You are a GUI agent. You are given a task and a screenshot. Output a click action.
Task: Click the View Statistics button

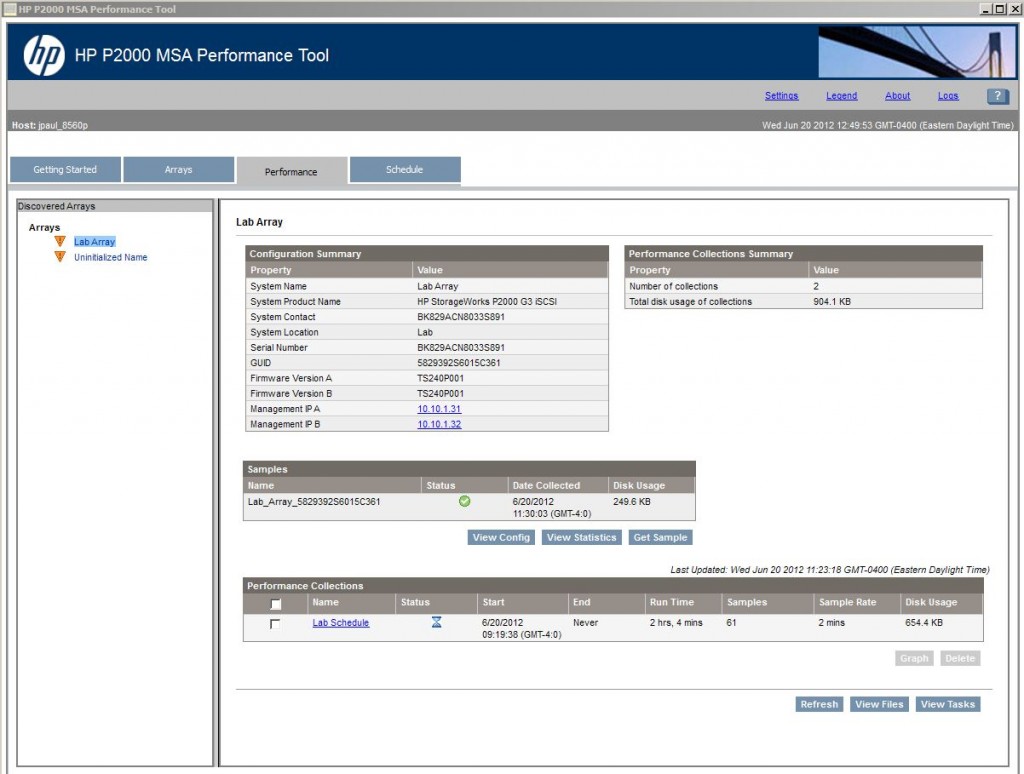click(x=581, y=538)
